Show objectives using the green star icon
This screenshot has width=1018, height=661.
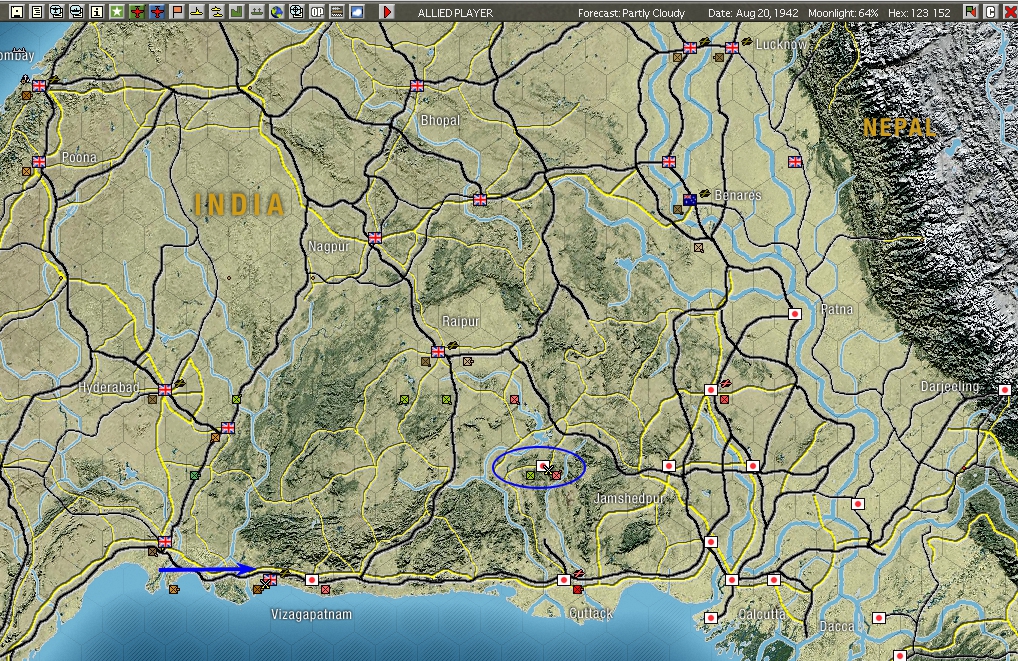click(x=116, y=11)
